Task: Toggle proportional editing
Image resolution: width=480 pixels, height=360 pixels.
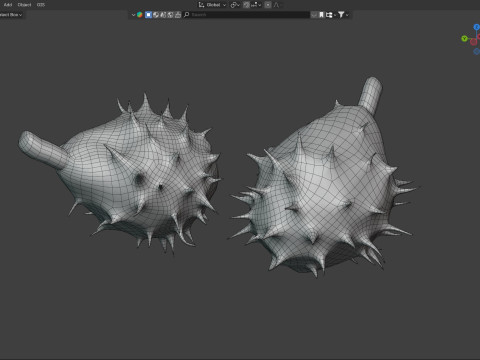Action: pos(268,5)
